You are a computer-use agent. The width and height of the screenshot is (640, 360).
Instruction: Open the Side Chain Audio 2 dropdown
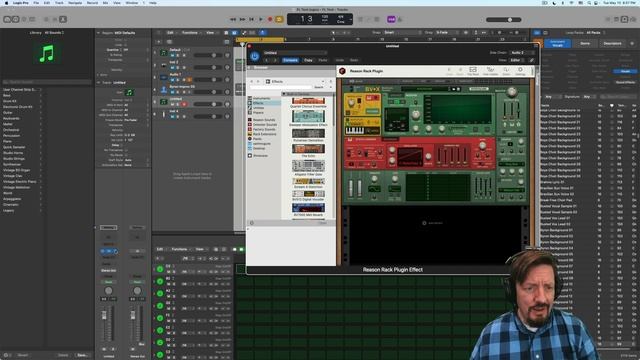pos(522,53)
